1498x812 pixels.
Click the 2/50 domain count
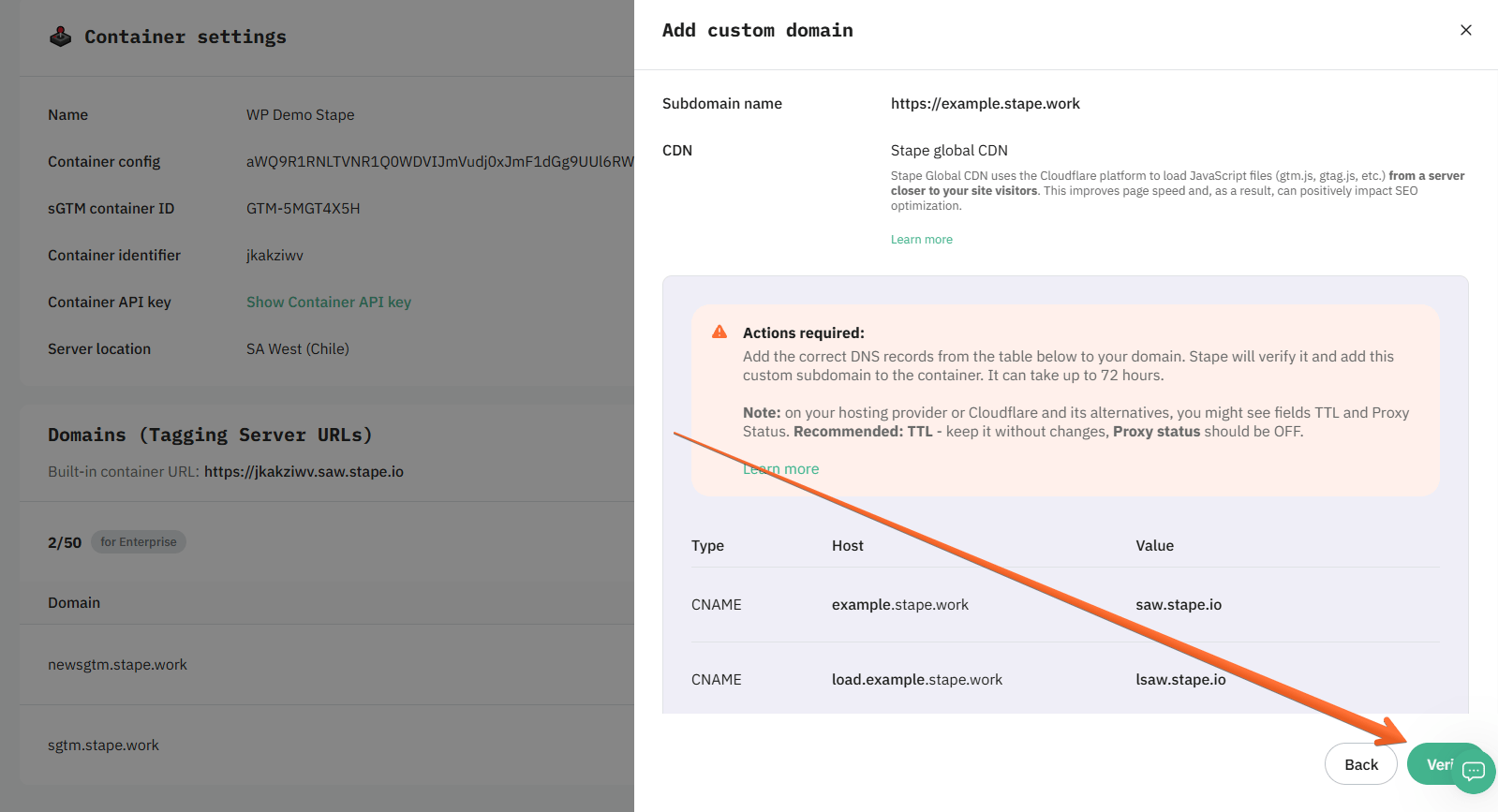(65, 542)
